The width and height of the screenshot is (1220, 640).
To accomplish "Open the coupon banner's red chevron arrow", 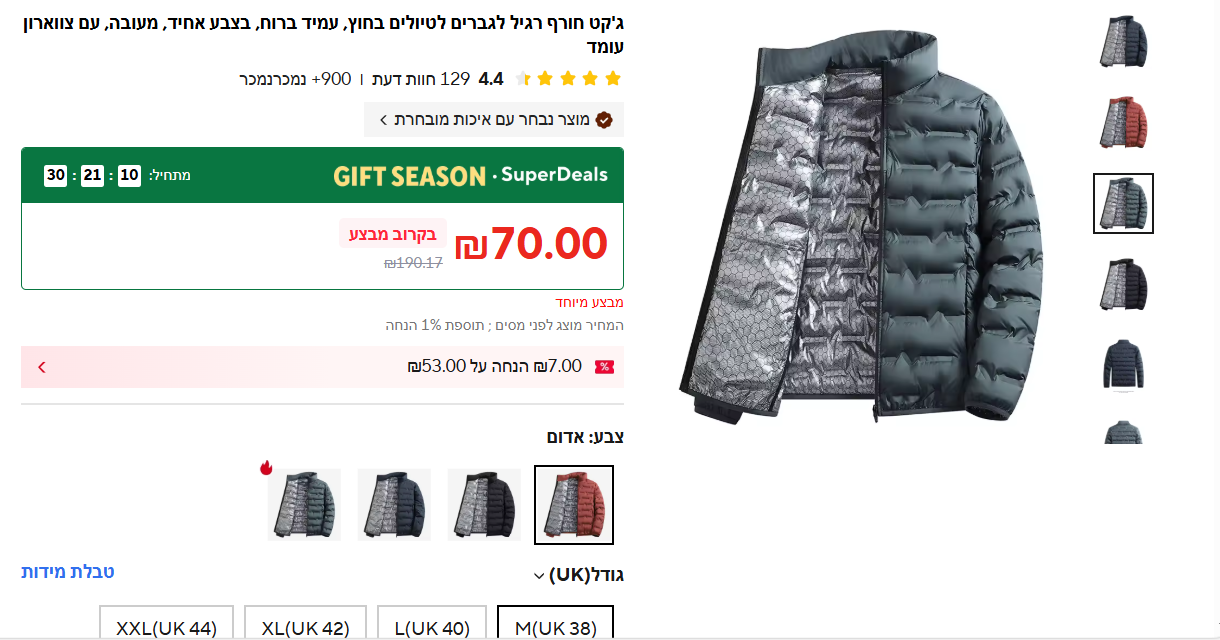I will [x=42, y=367].
